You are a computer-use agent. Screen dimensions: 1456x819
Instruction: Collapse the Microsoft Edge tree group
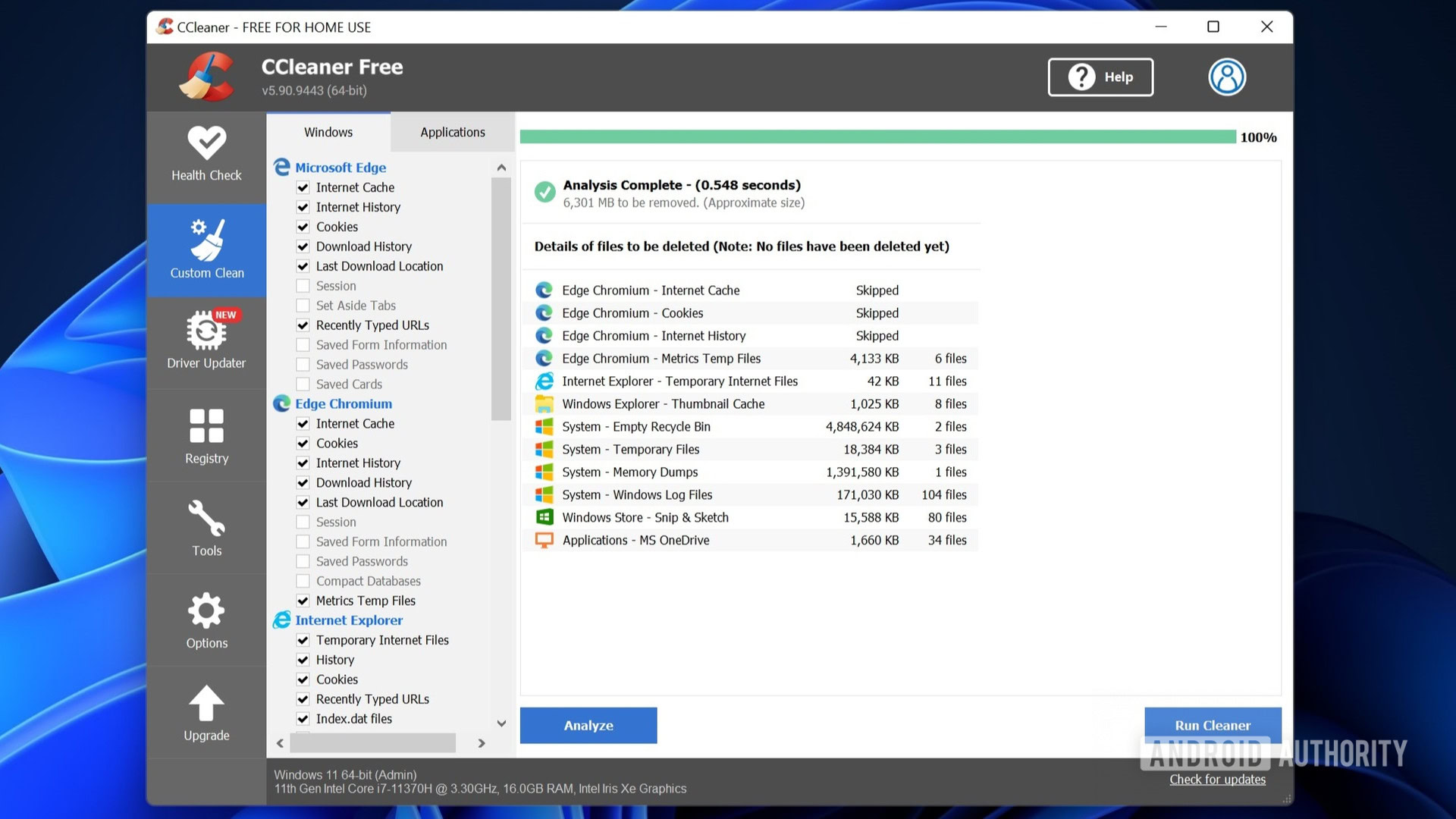point(340,167)
